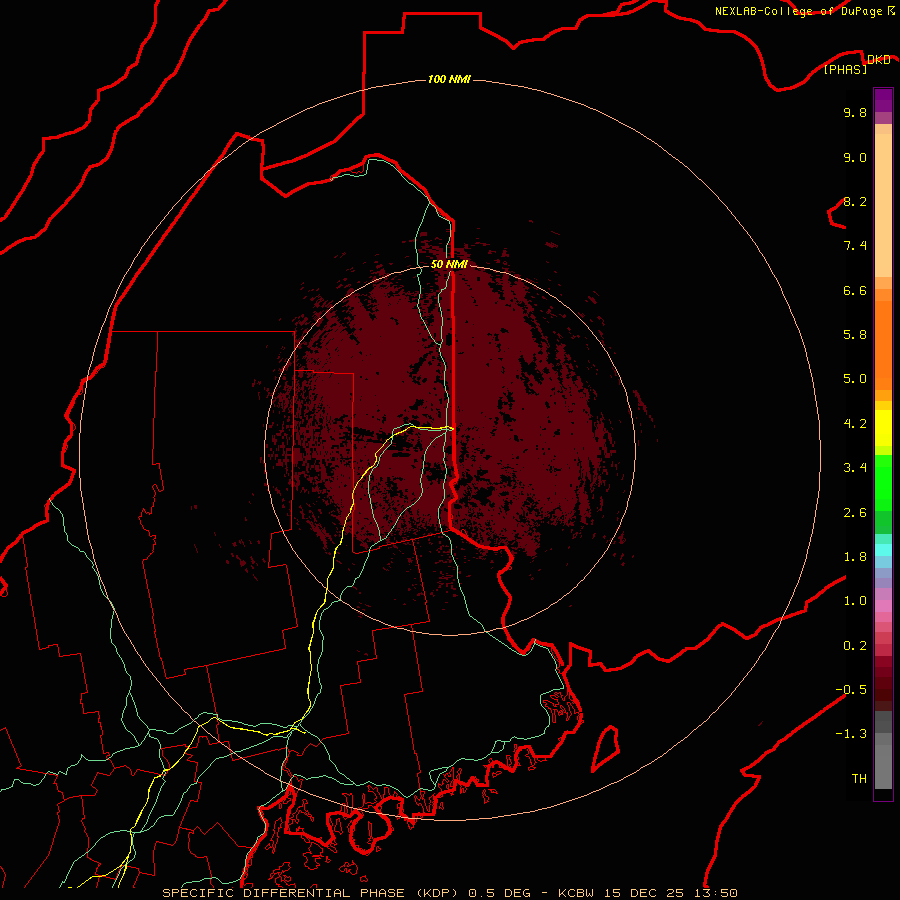The image size is (900, 900).
Task: Click the -0.5 scale value
Action: [x=851, y=690]
